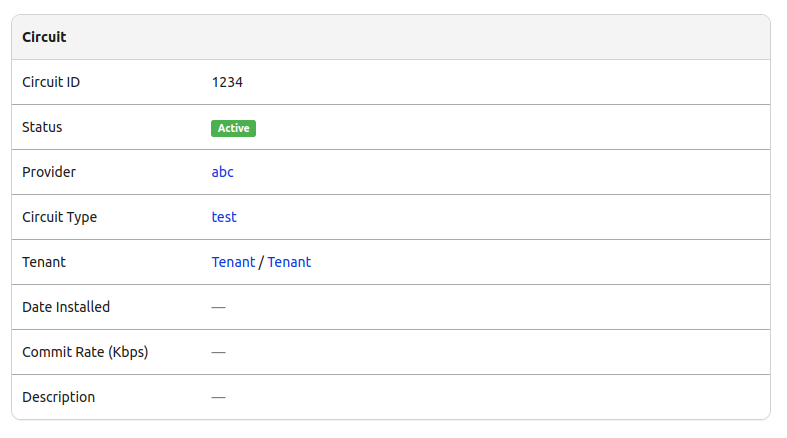Open the test circuit type link
Screen dimensions: 787x438
(x=224, y=217)
